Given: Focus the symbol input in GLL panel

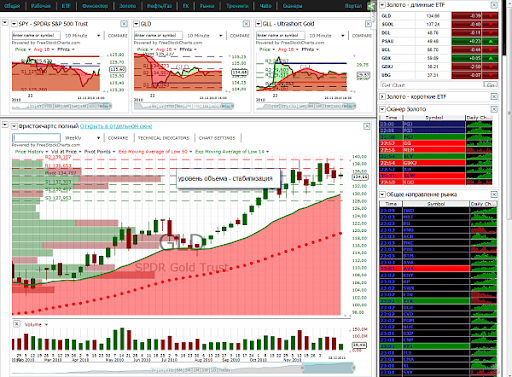Looking at the screenshot, I should pos(280,35).
